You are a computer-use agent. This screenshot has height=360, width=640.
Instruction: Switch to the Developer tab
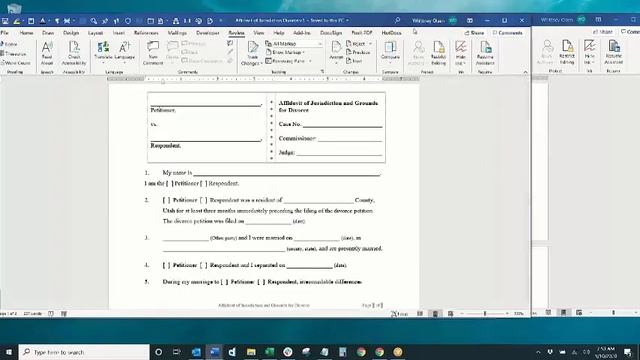[x=208, y=33]
